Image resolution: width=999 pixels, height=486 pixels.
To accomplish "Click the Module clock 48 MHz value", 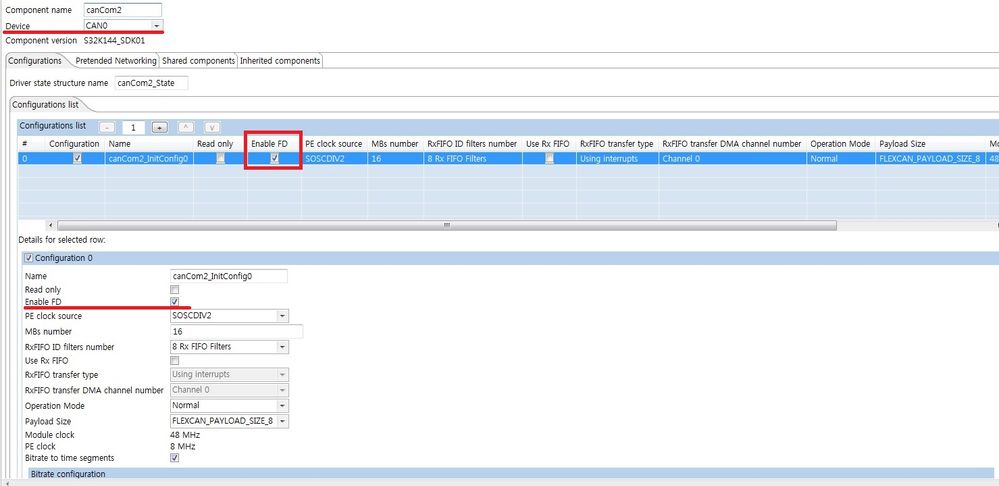I will point(185,435).
